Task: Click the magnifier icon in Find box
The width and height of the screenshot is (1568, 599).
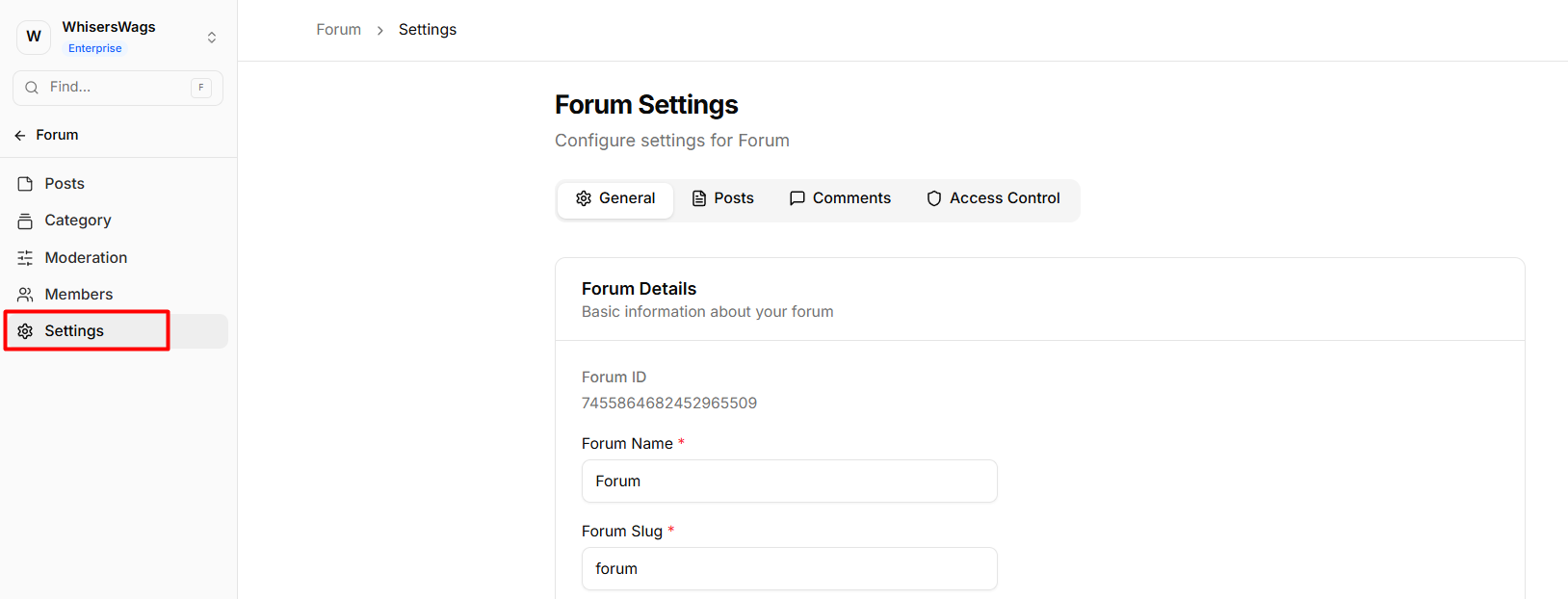Action: coord(32,88)
